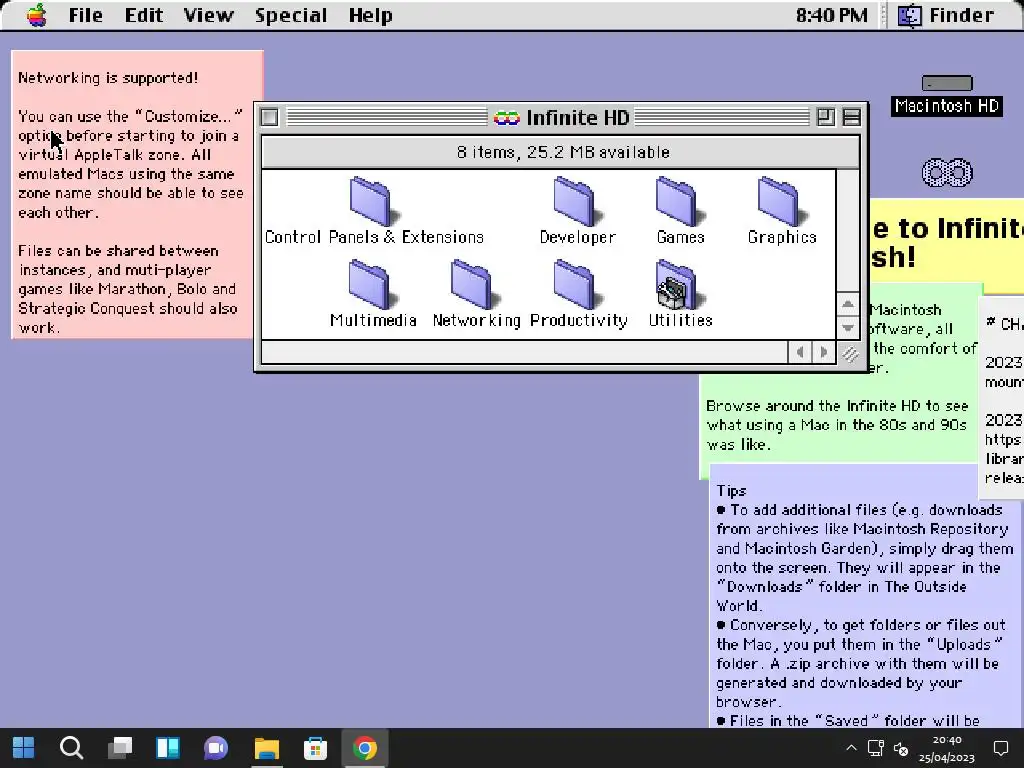
Task: Select the Utilities folder icon
Action: (680, 285)
